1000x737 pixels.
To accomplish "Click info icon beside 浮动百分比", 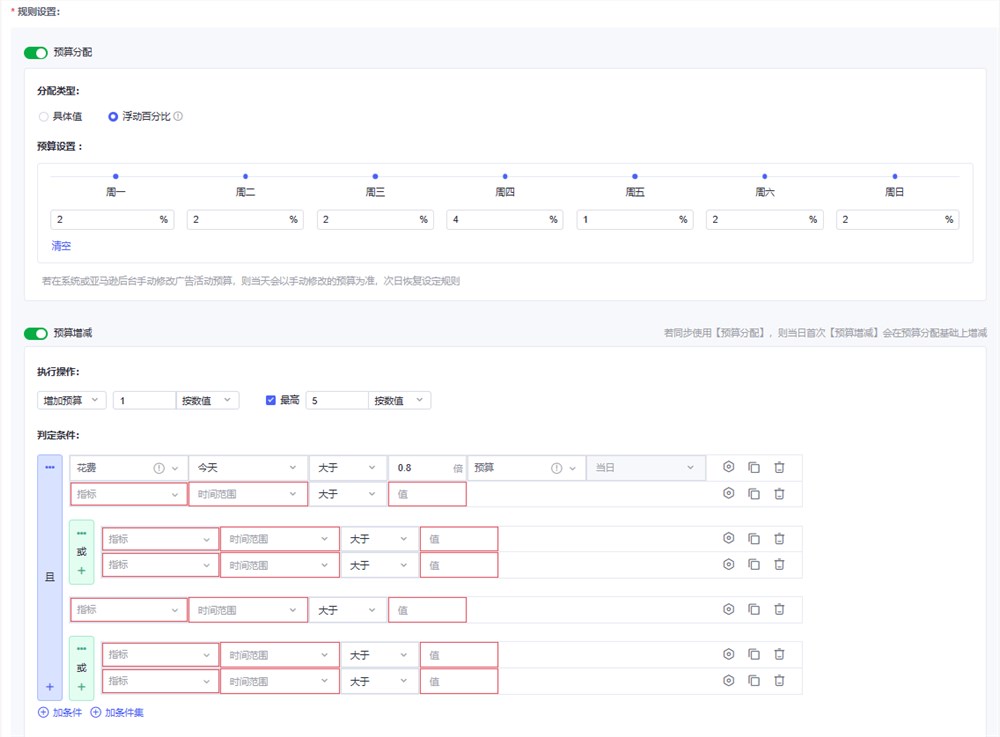I will [178, 116].
